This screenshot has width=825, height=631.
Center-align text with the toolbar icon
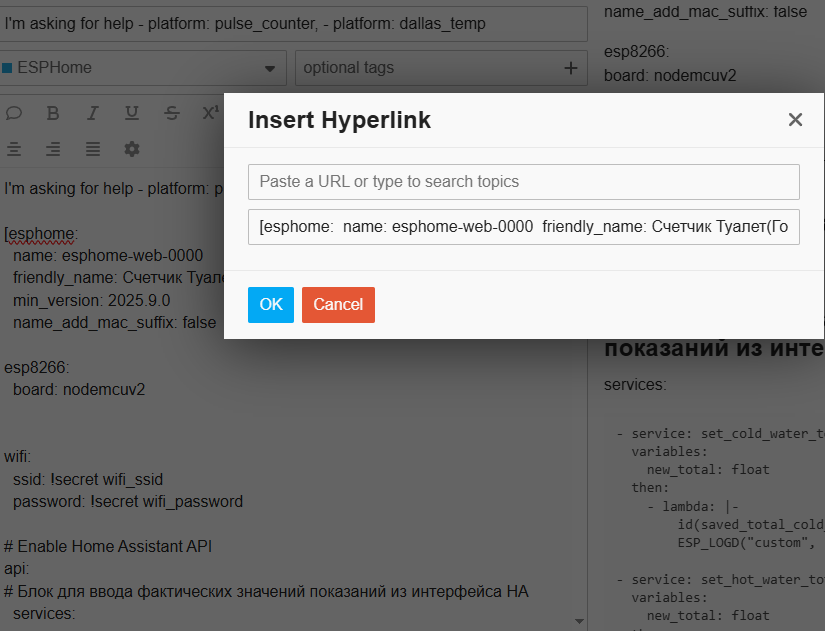(x=14, y=149)
